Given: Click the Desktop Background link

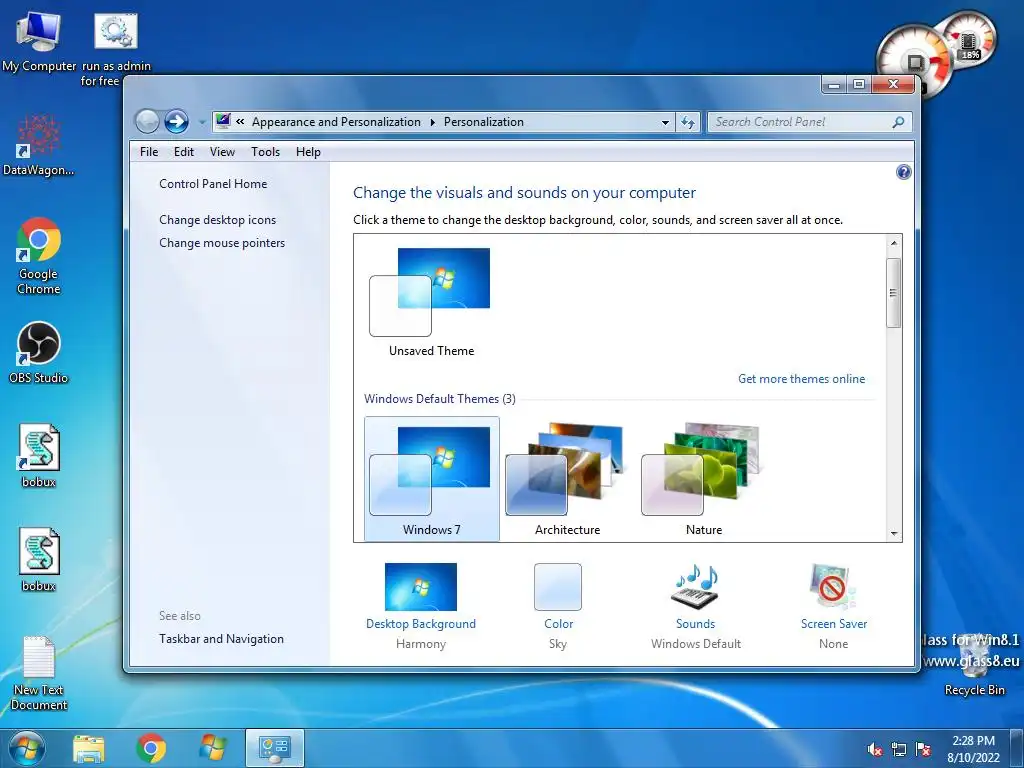Looking at the screenshot, I should 421,624.
